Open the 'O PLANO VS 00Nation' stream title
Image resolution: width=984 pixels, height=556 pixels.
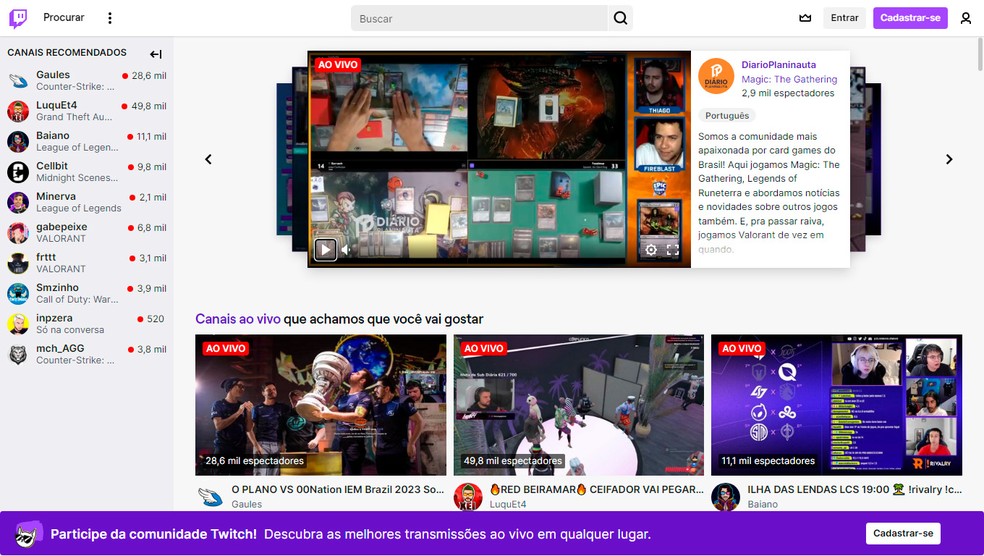point(338,489)
